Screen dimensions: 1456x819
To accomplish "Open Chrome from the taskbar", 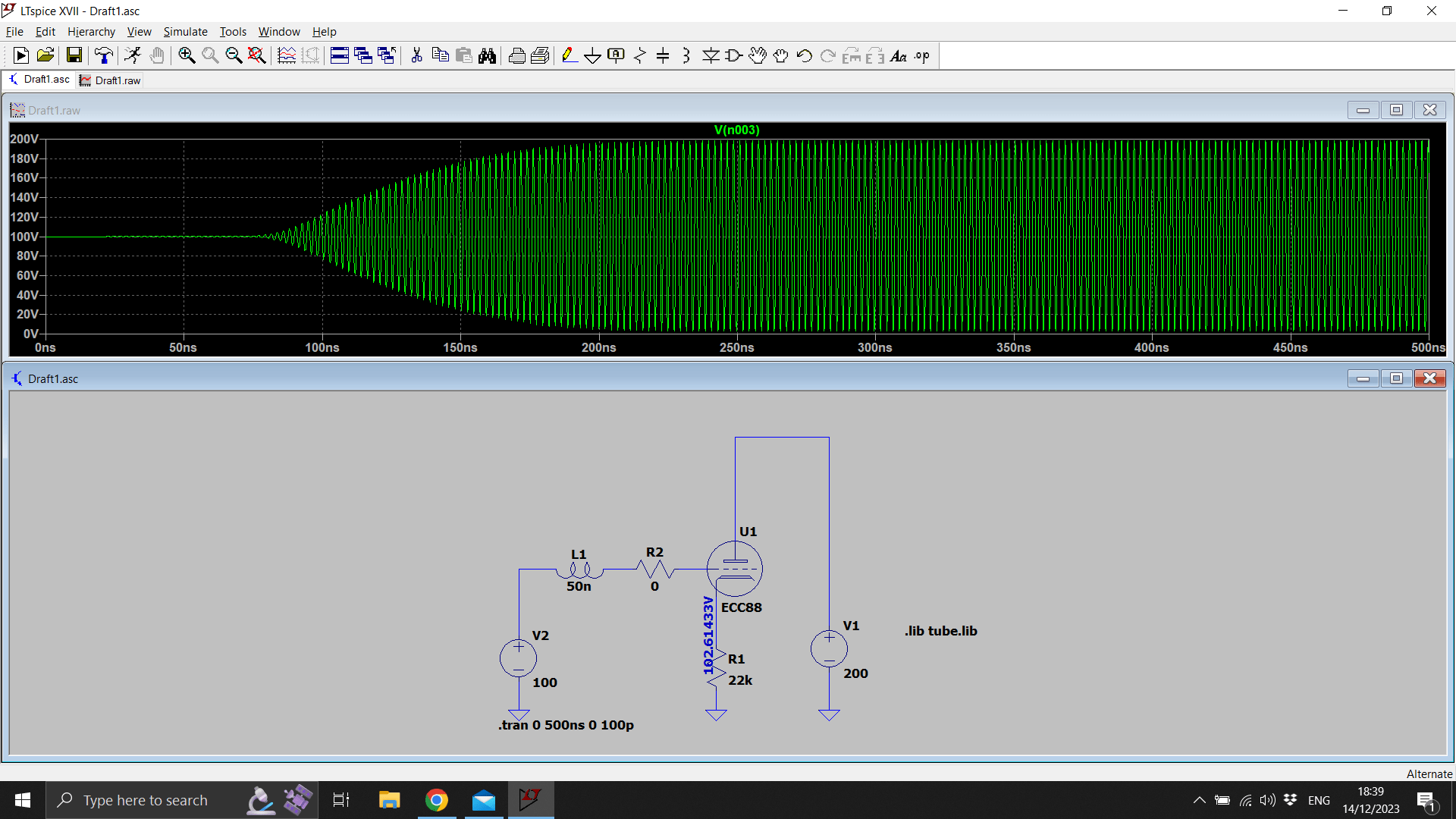I will [436, 800].
